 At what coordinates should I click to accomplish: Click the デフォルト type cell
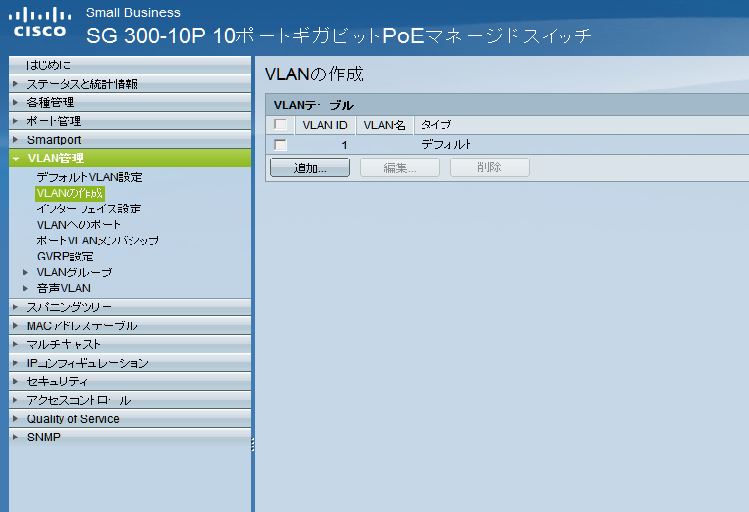point(446,145)
